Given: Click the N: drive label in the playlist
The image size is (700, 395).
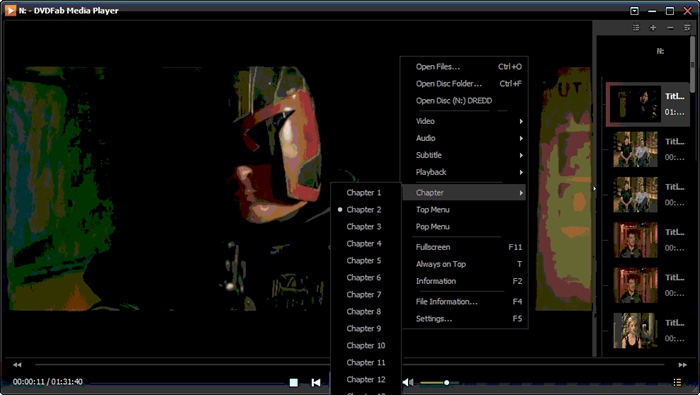Looking at the screenshot, I should [660, 51].
